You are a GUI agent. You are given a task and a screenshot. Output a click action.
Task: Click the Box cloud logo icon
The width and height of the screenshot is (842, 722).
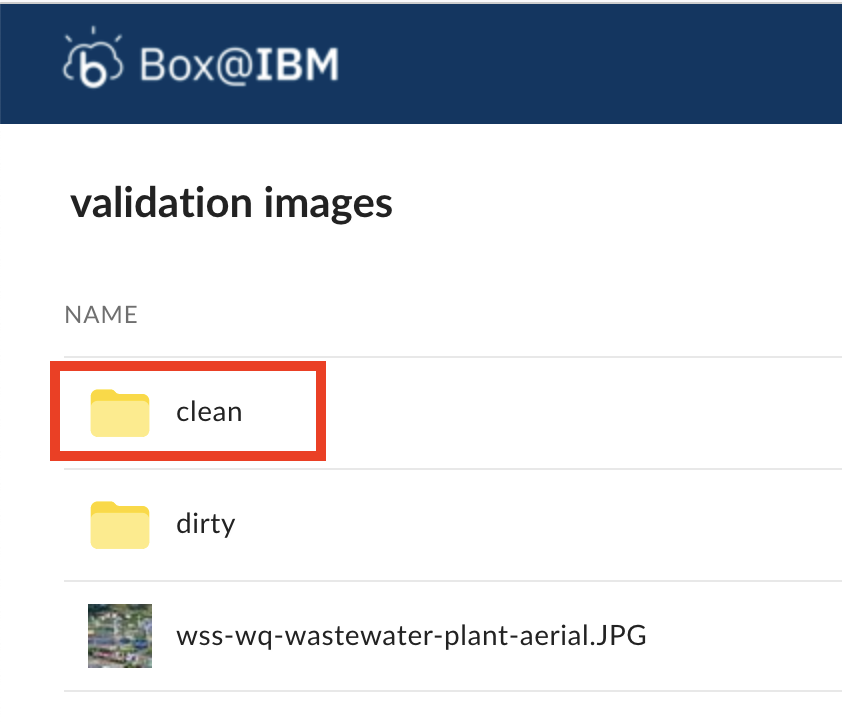[x=93, y=58]
